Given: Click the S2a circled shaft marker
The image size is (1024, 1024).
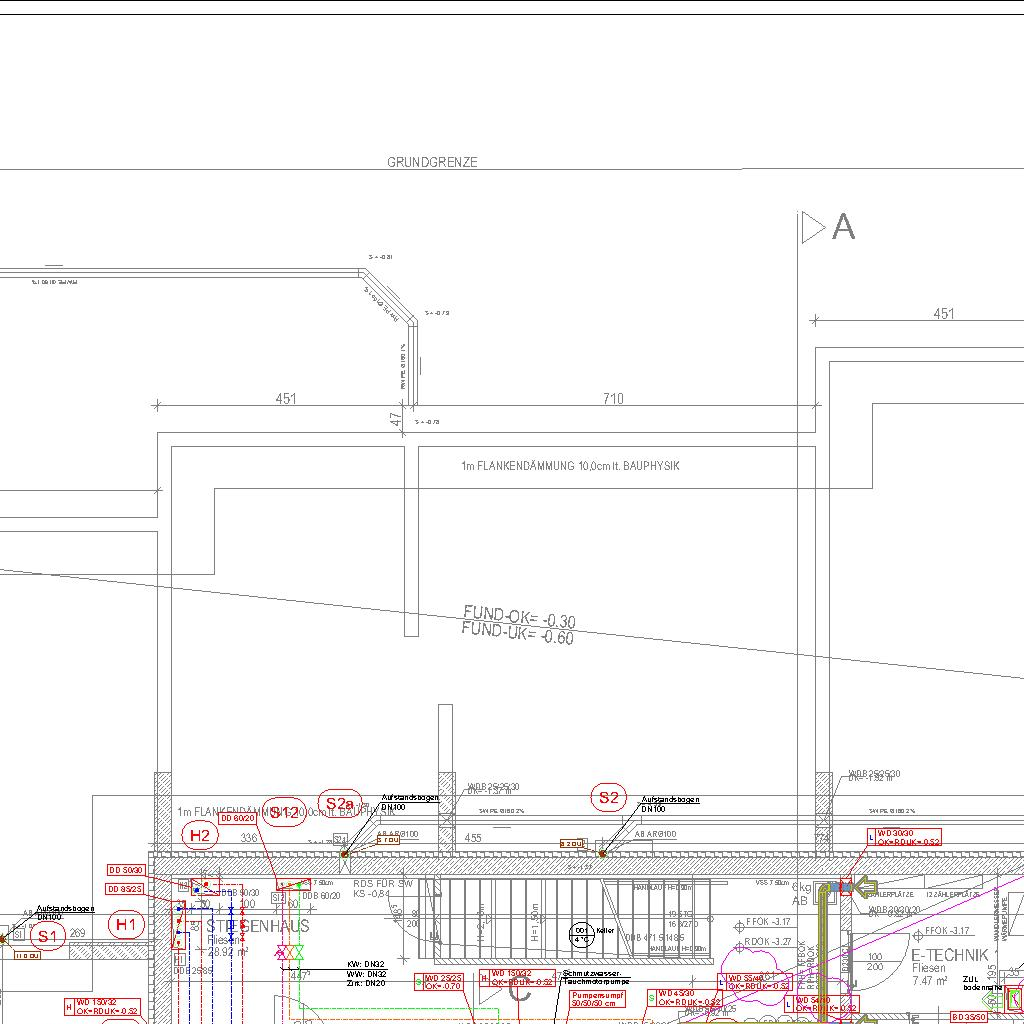Looking at the screenshot, I should [339, 803].
